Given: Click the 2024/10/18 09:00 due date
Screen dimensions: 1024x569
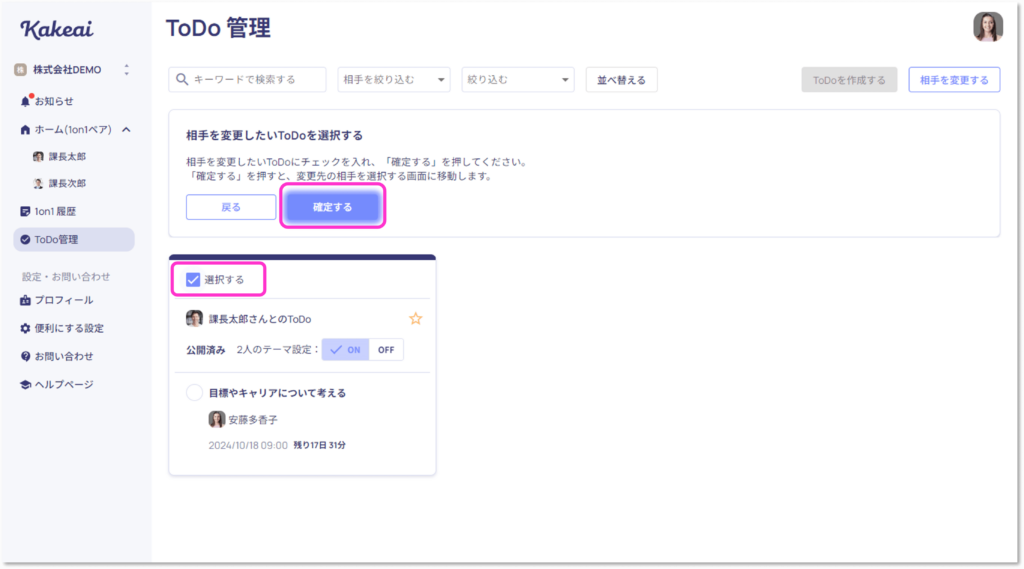Looking at the screenshot, I should point(248,446).
